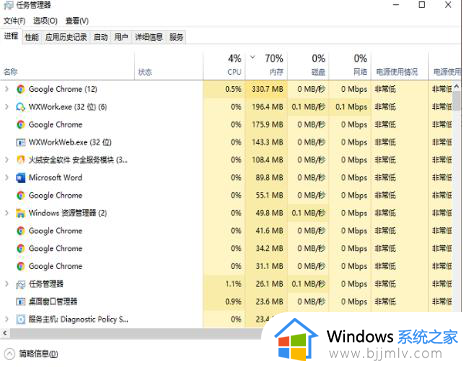This screenshot has height=367, width=463.
Task: Click the 简略信息 up-arrow circle icon
Action: [9, 354]
